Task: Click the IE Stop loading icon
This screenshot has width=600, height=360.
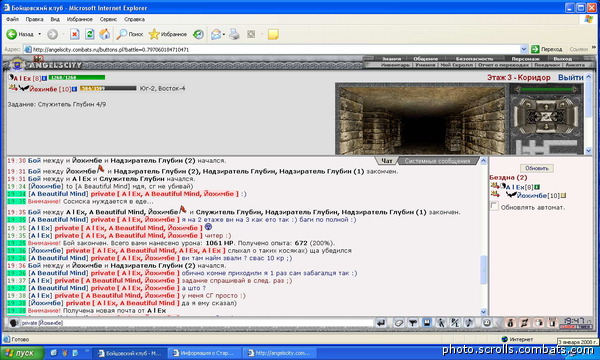Action: coord(75,34)
